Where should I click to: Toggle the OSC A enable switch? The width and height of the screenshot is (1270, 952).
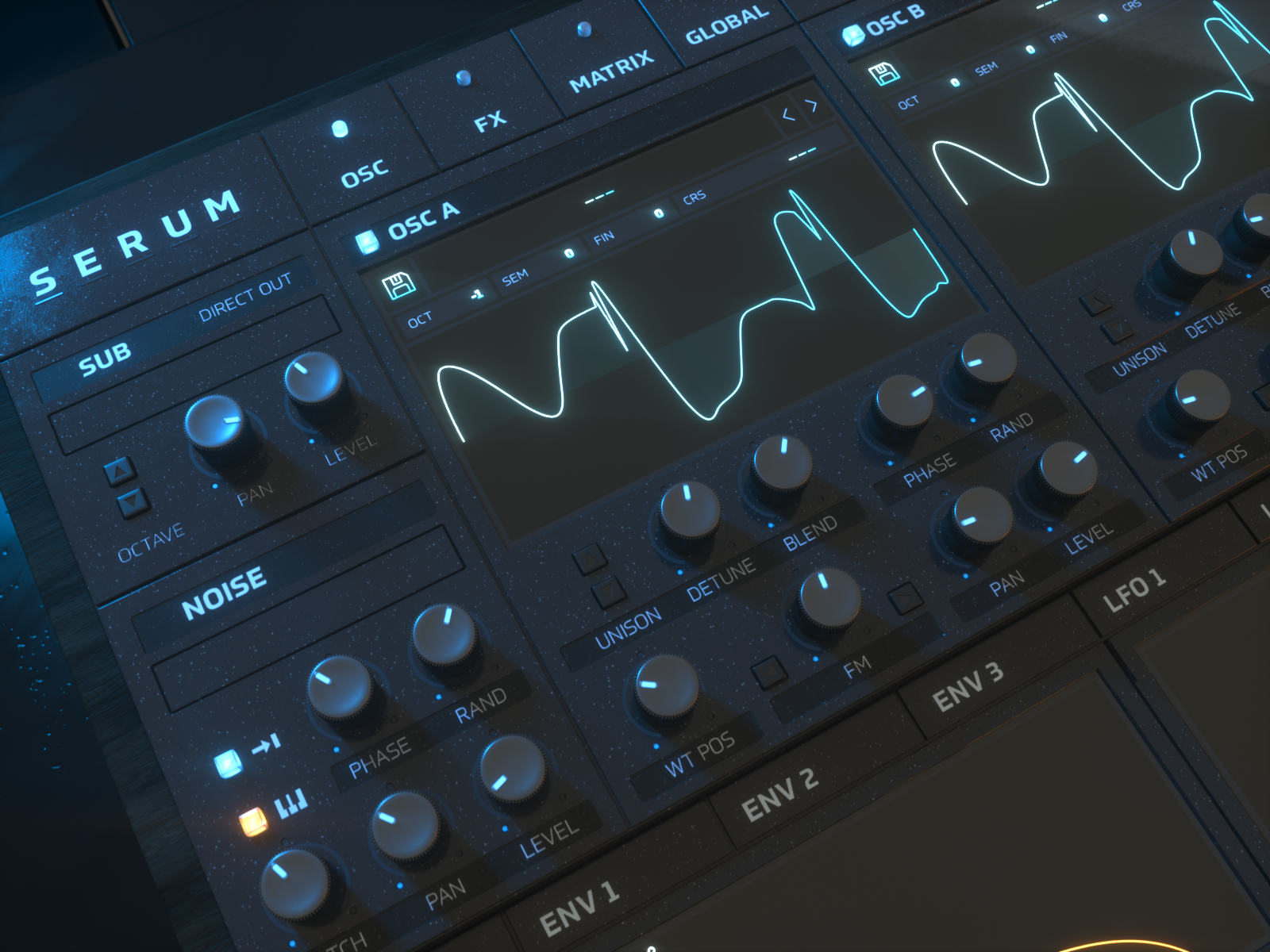[367, 242]
